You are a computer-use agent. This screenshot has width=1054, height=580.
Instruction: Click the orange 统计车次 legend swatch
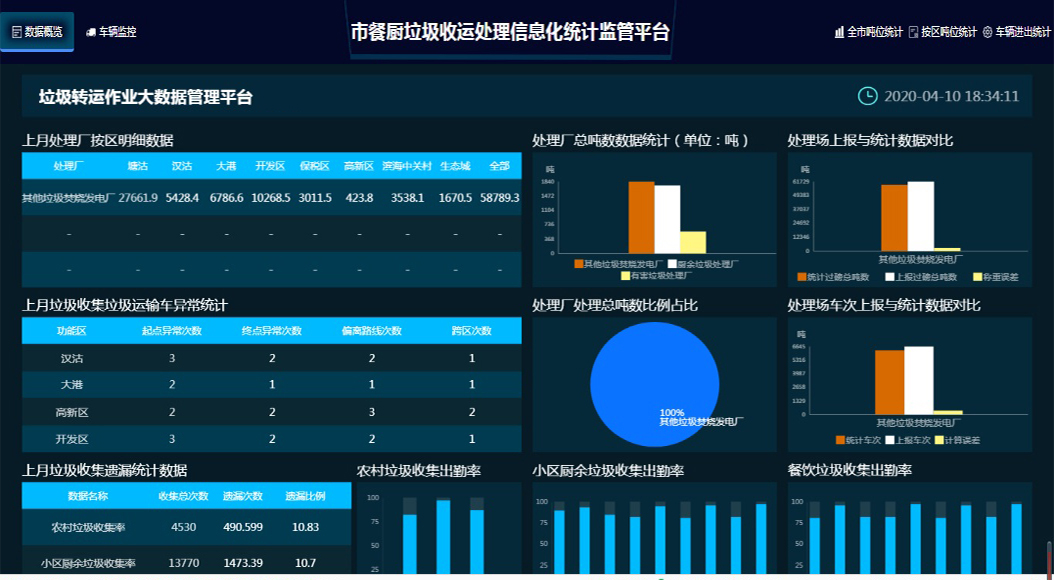[840, 440]
